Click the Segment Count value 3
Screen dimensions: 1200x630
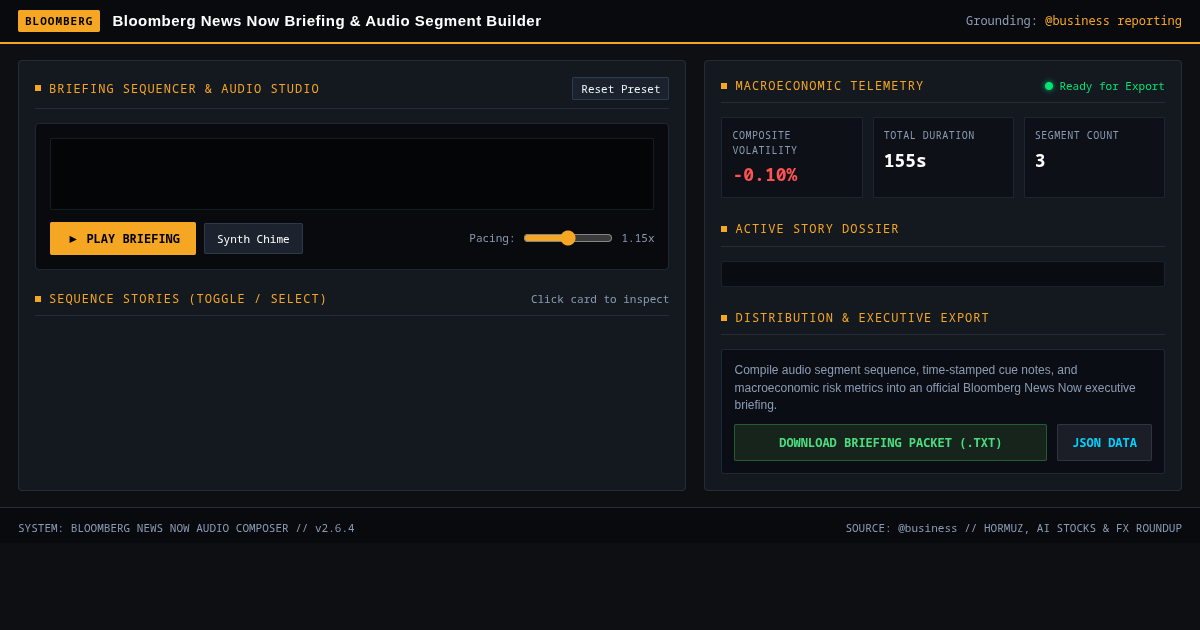[x=1040, y=161]
